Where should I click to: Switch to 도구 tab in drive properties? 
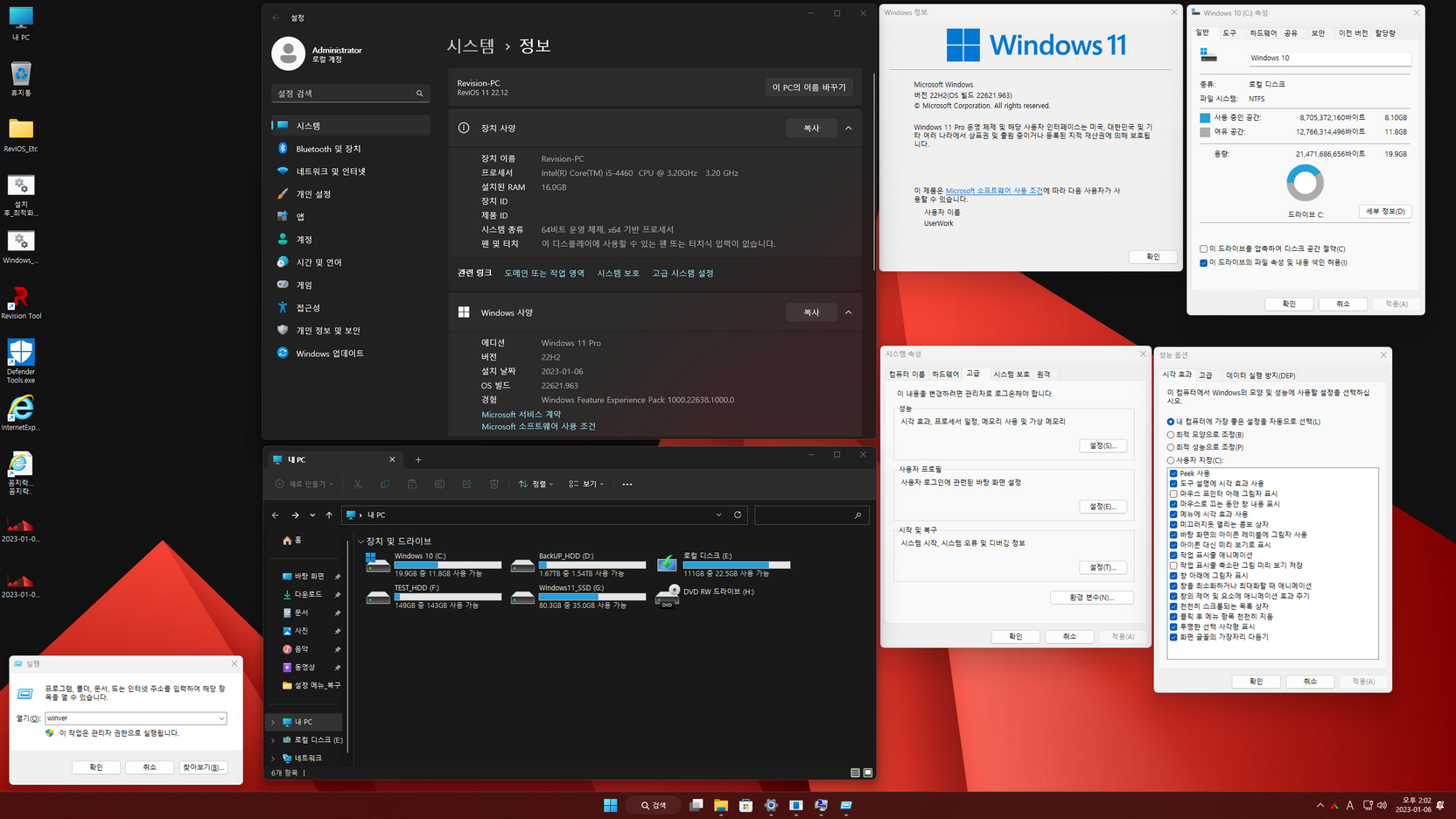click(x=1229, y=33)
